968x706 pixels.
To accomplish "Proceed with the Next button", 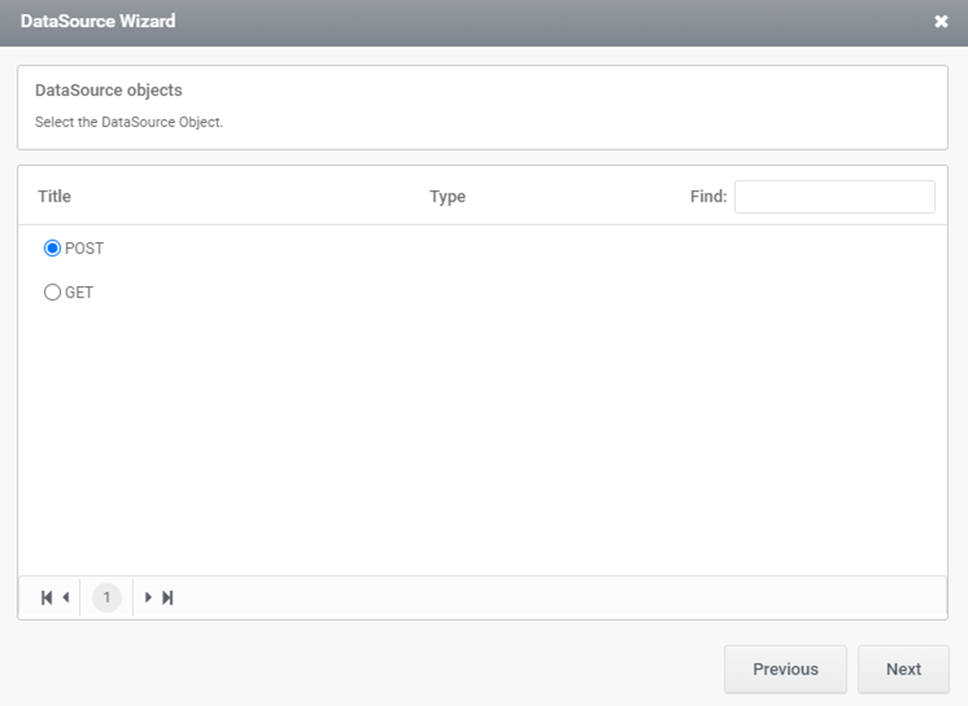I will pos(903,669).
